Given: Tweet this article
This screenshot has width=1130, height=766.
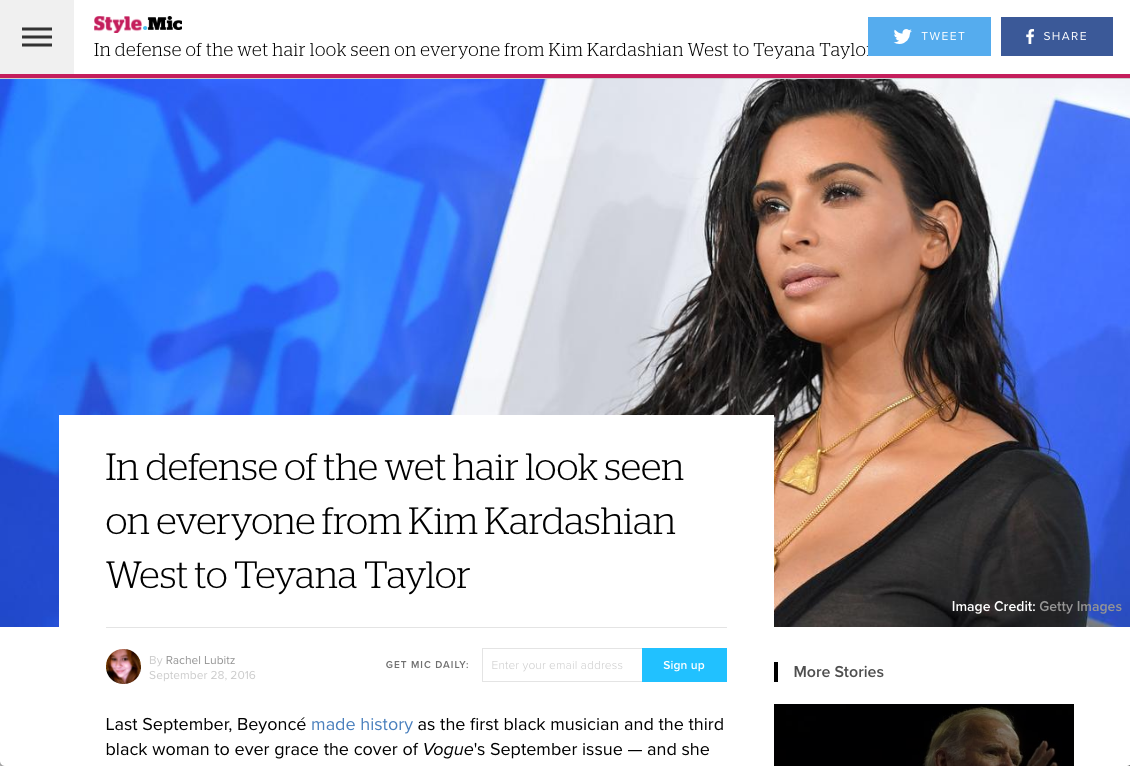Looking at the screenshot, I should tap(929, 36).
